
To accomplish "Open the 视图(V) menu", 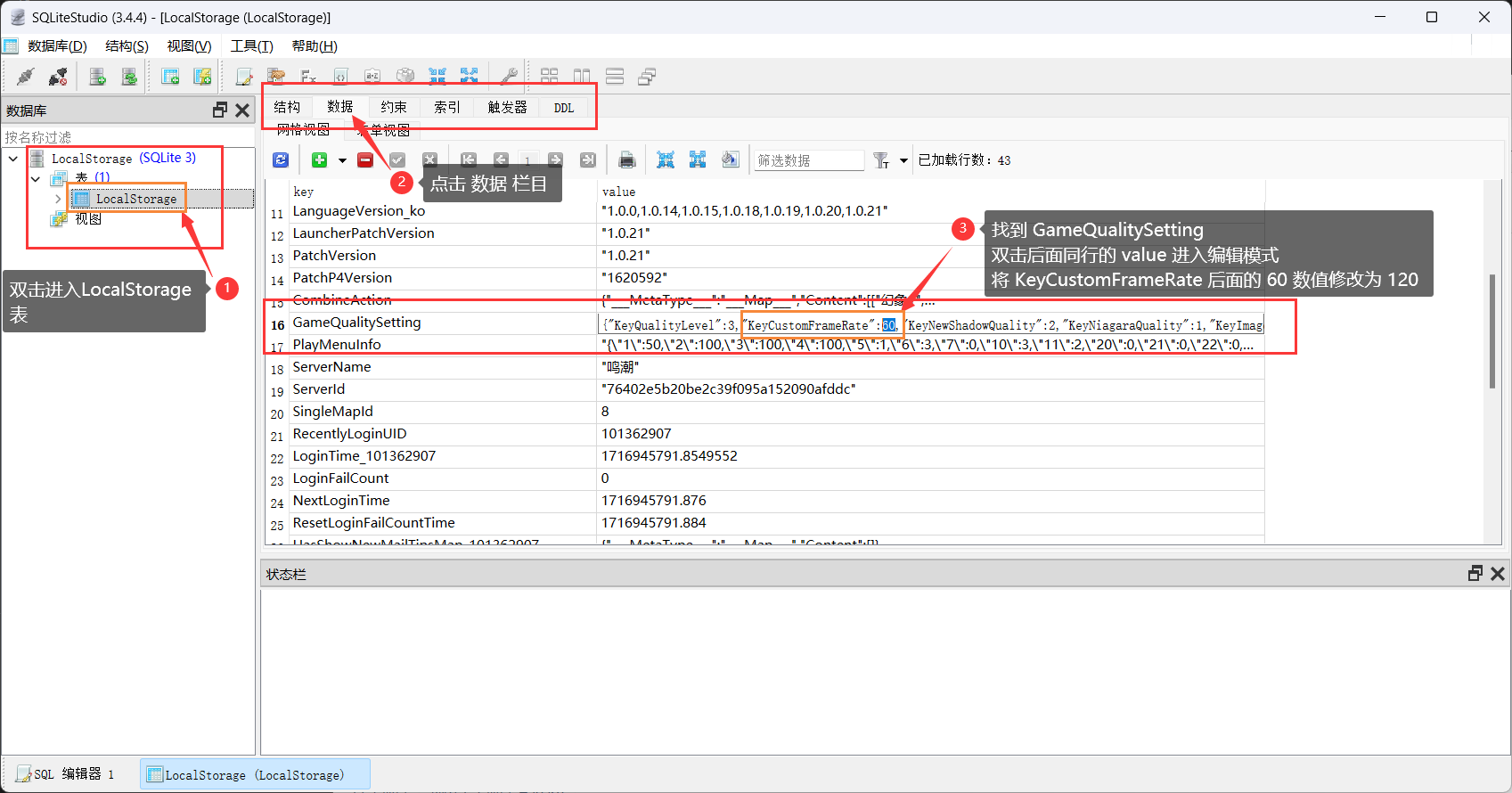I will coord(189,46).
